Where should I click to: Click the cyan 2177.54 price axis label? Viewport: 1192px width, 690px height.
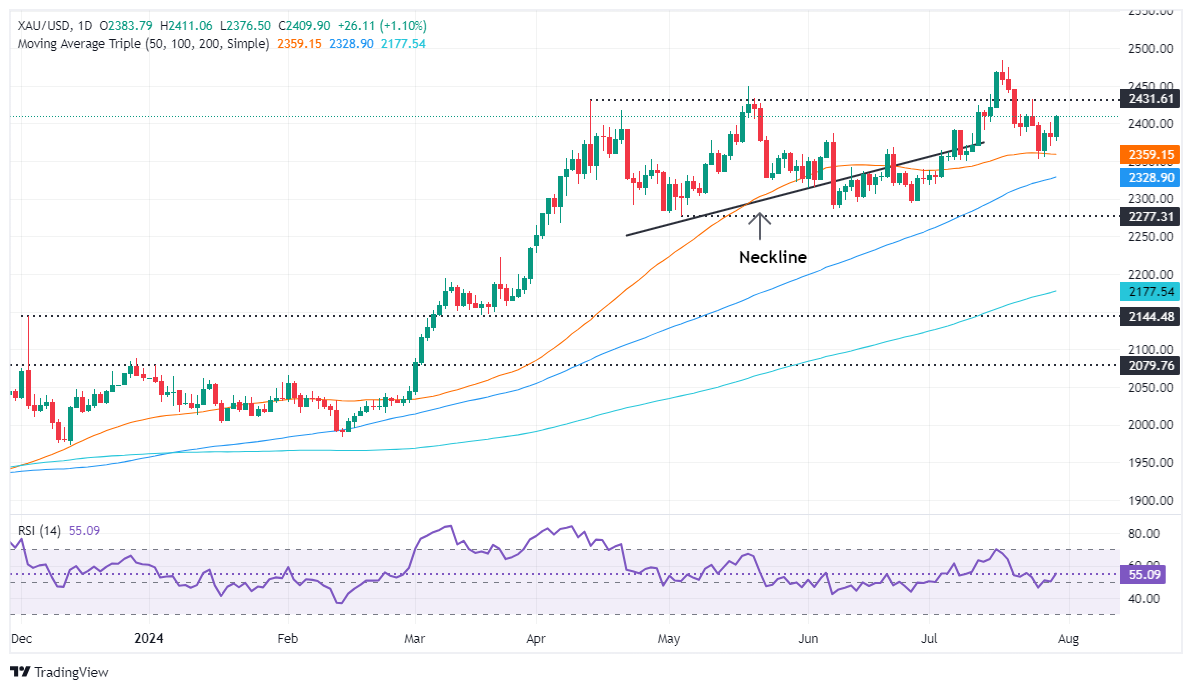[1151, 292]
